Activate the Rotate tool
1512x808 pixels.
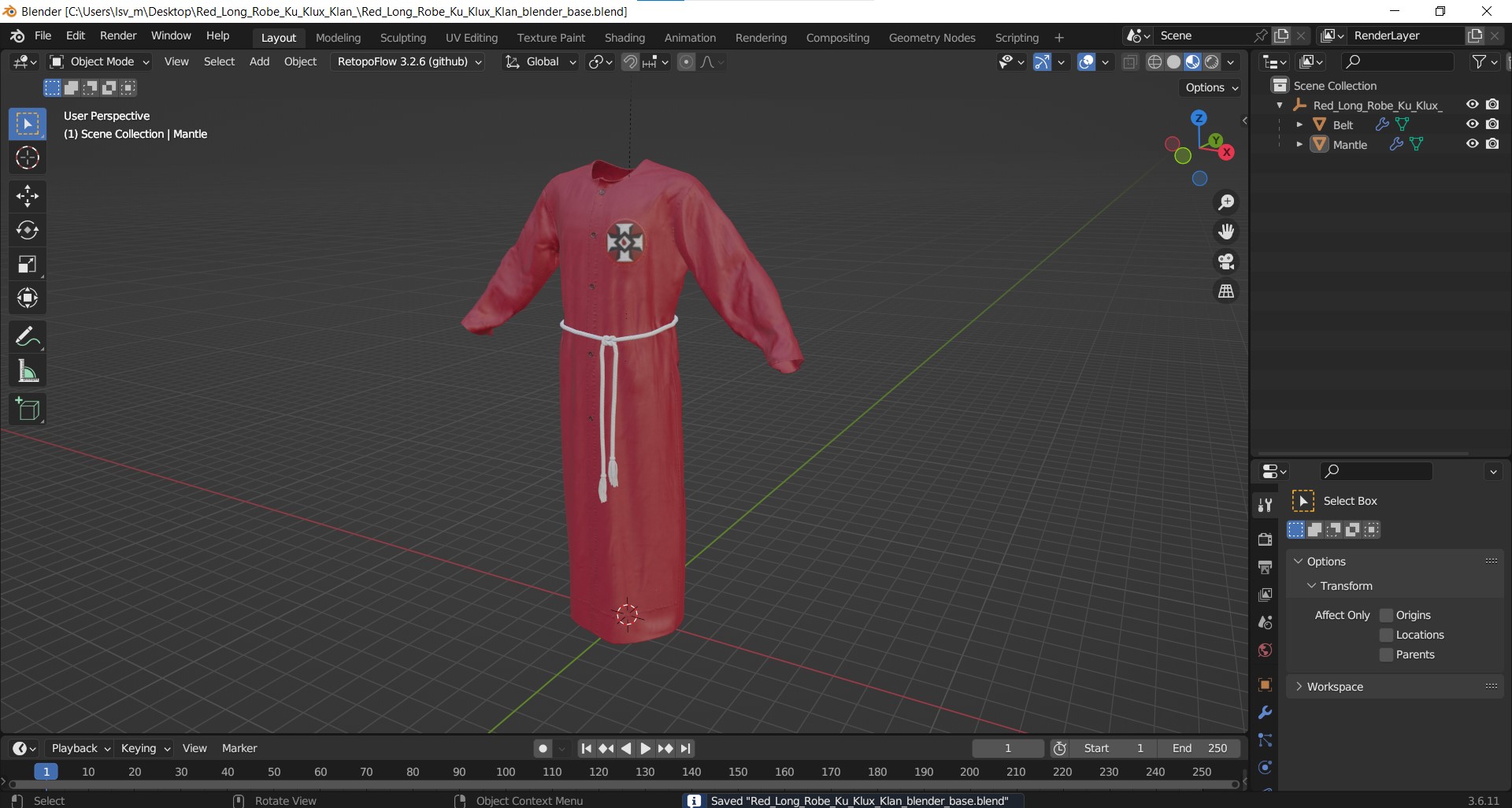coord(28,230)
